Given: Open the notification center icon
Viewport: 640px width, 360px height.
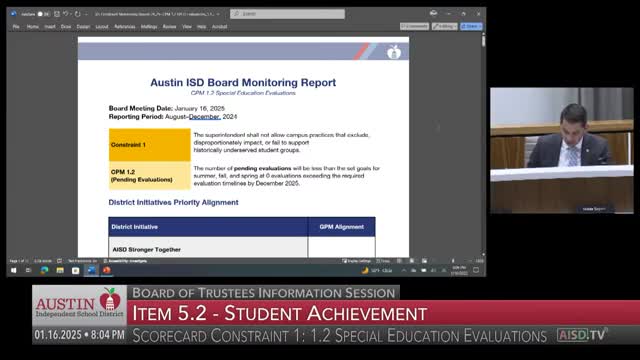Looking at the screenshot, I should (476, 270).
